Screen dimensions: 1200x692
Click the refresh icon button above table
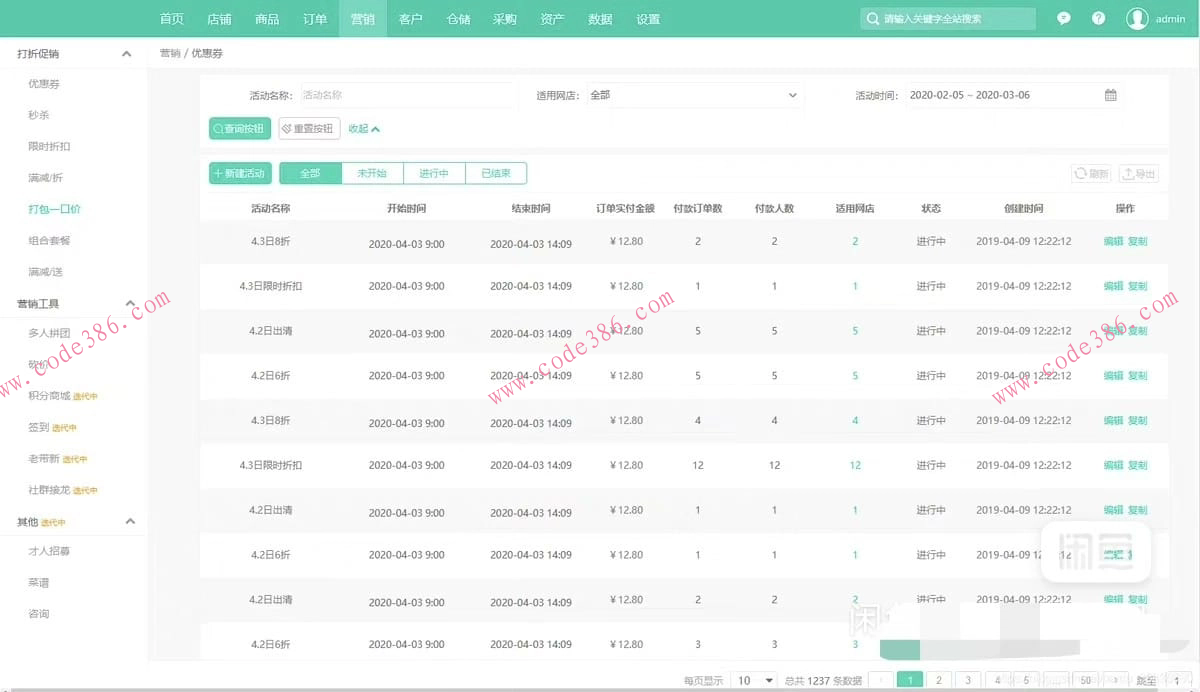point(1091,174)
